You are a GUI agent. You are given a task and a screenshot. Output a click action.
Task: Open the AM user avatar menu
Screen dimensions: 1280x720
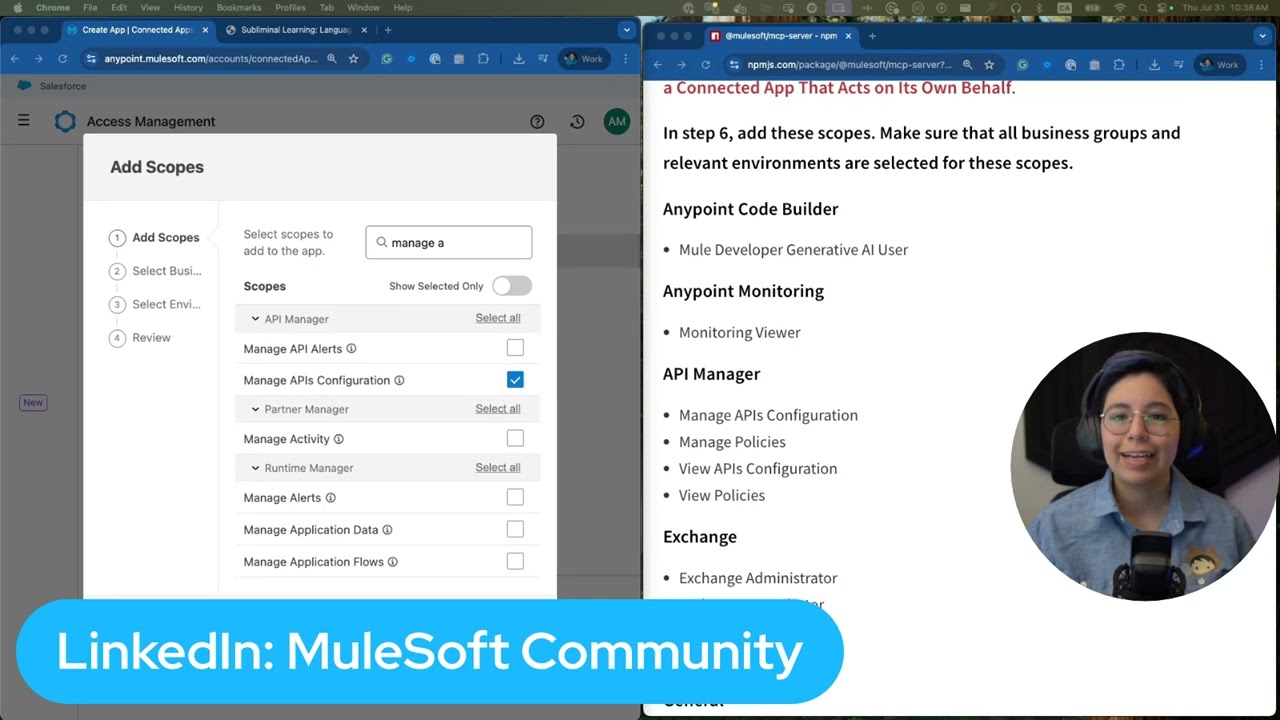tap(617, 122)
